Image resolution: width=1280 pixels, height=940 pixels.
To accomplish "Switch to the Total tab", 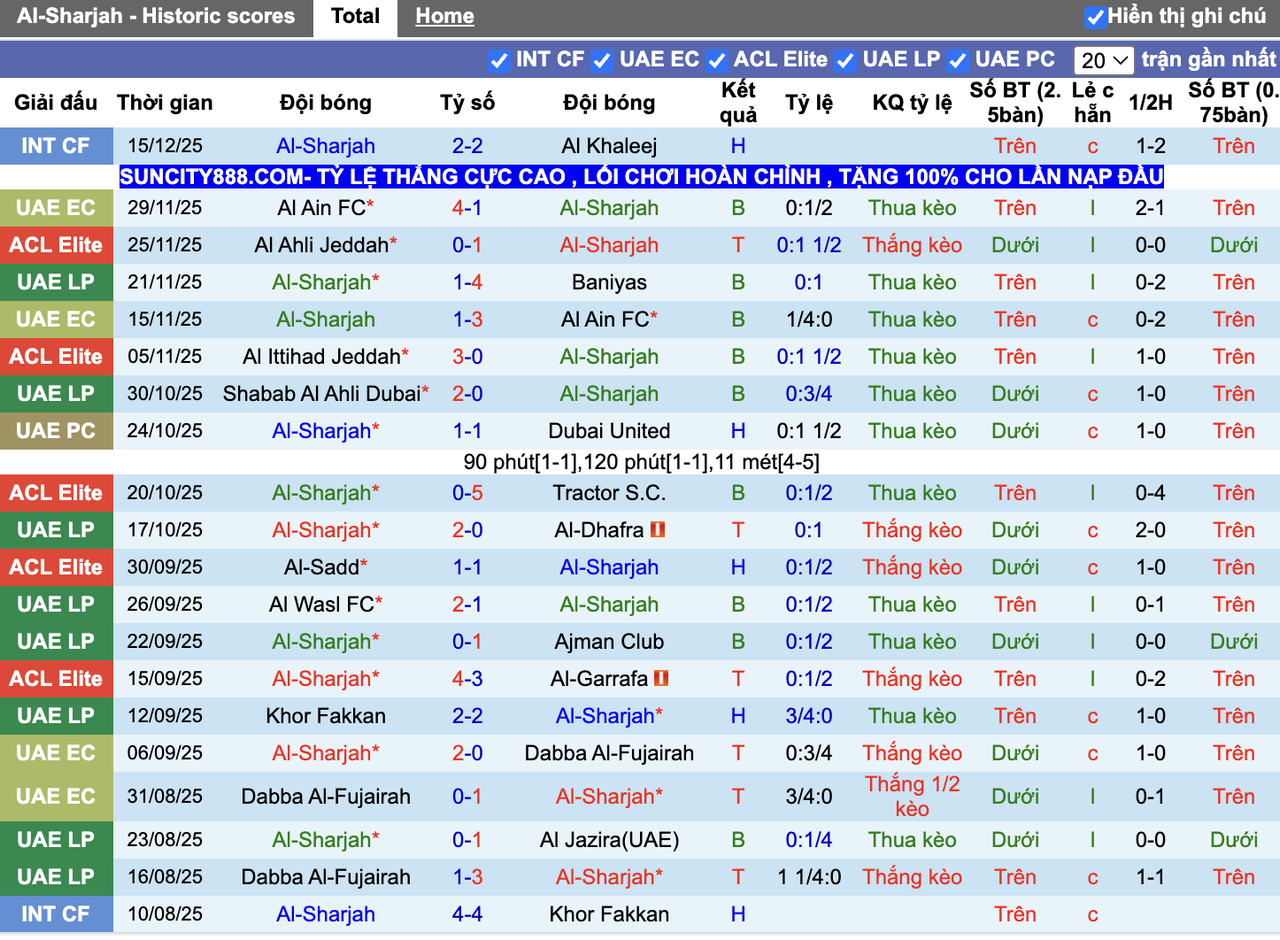I will (x=355, y=17).
